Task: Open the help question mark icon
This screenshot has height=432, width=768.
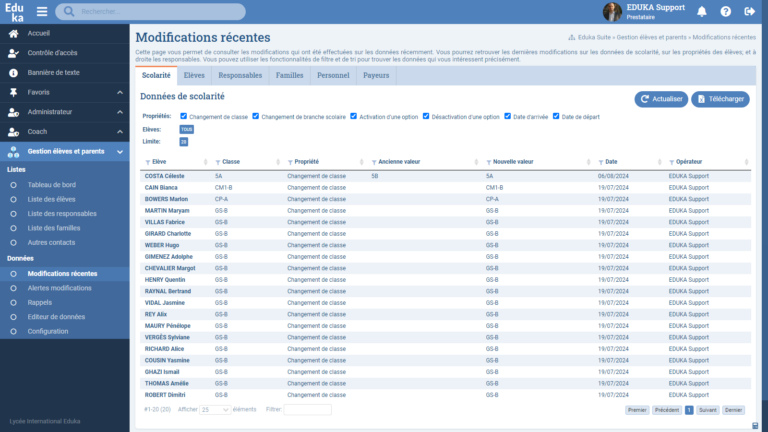Action: click(725, 12)
